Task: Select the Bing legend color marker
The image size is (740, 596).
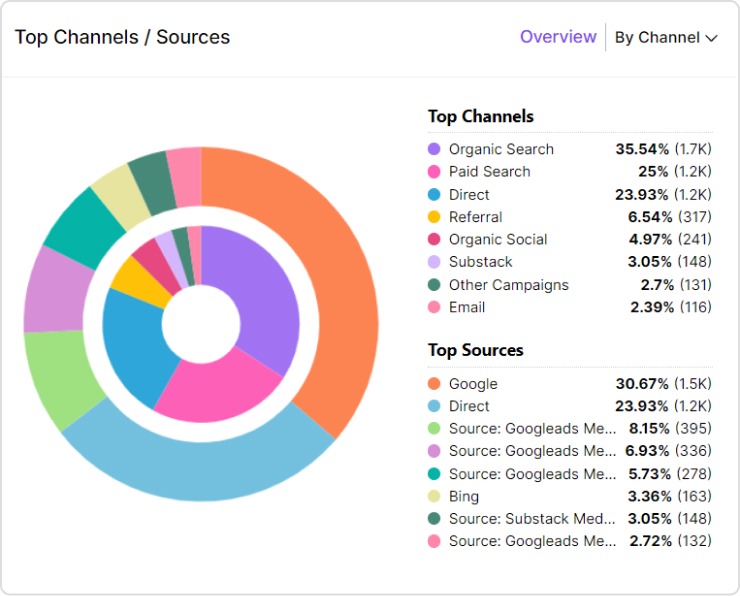Action: (x=434, y=497)
